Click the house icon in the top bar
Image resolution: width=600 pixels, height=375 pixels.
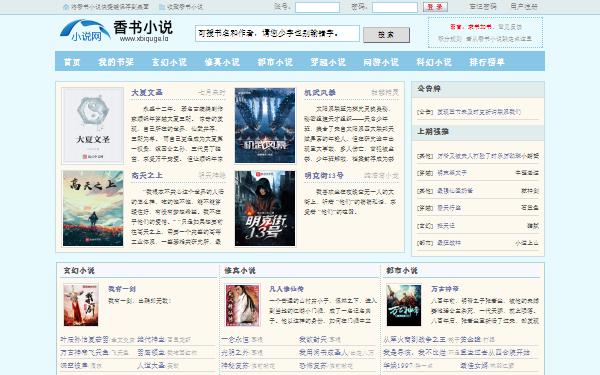66,7
